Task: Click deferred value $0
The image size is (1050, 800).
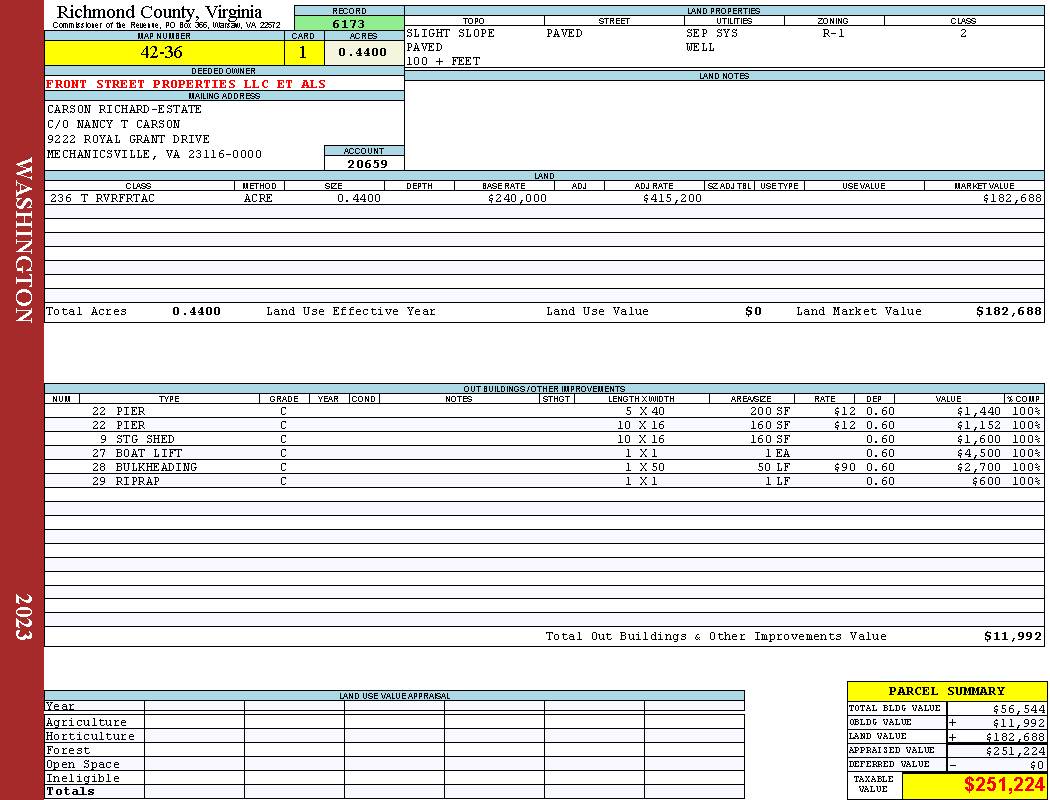Action: (1037, 765)
